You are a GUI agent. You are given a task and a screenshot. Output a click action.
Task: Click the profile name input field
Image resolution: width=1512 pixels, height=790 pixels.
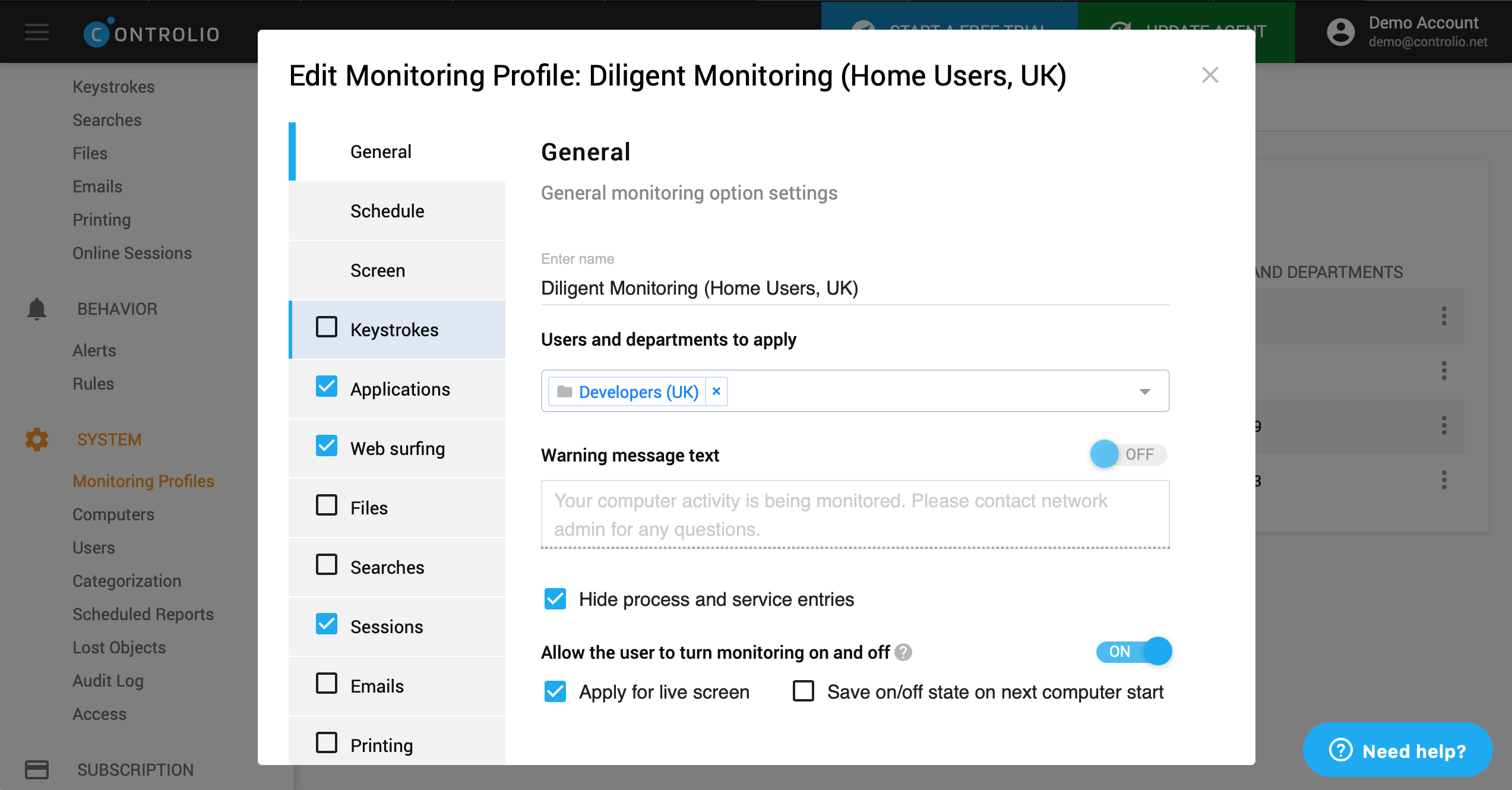click(x=855, y=287)
